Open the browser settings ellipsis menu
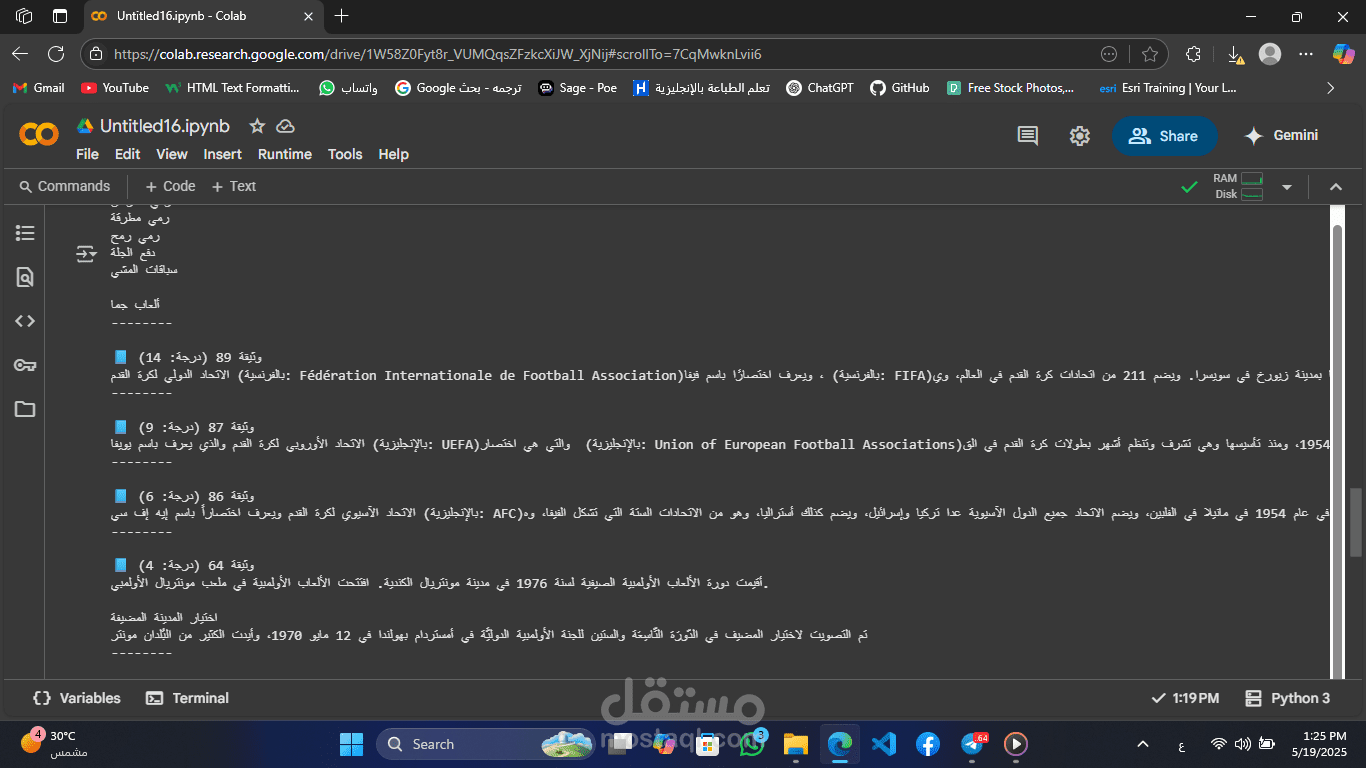Viewport: 1366px width, 768px height. (1306, 54)
